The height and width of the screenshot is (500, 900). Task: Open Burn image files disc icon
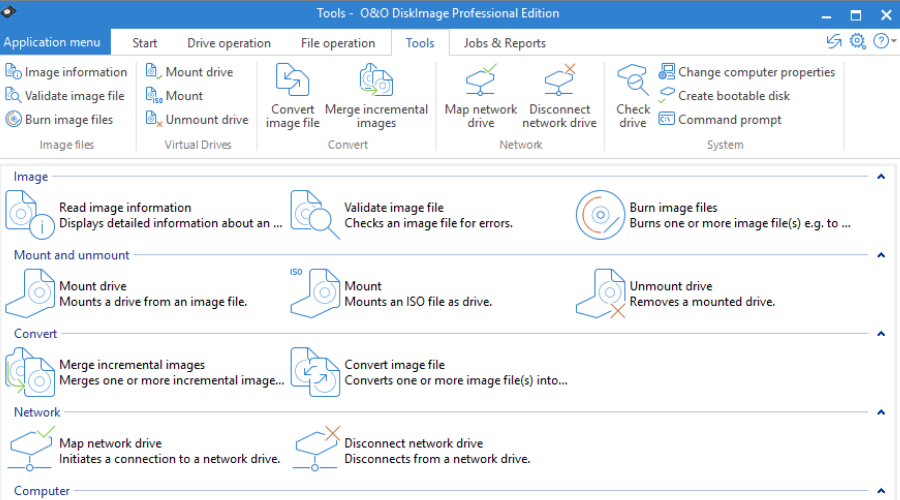click(x=600, y=215)
